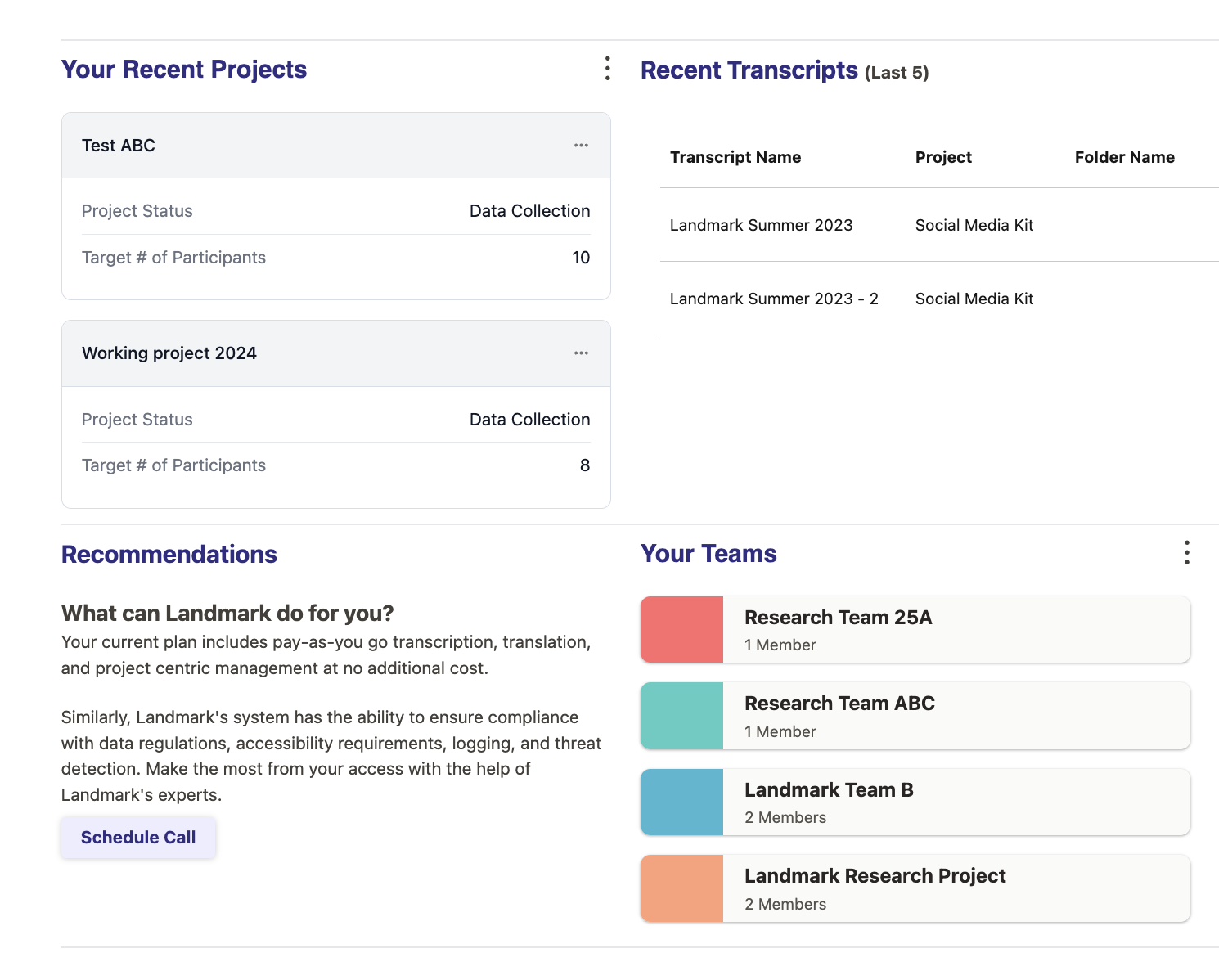Open the Working project 2024 title
1219x980 pixels.
point(169,353)
